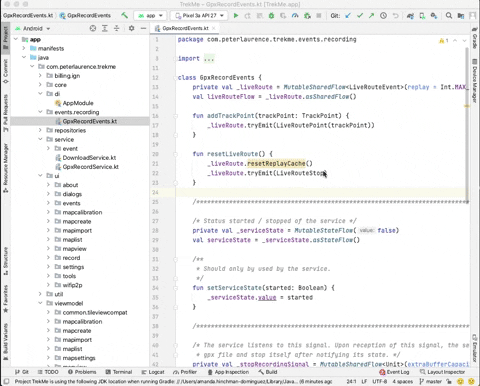Click the editor vertical scrollbar
The width and height of the screenshot is (480, 386).
pyautogui.click(x=467, y=125)
